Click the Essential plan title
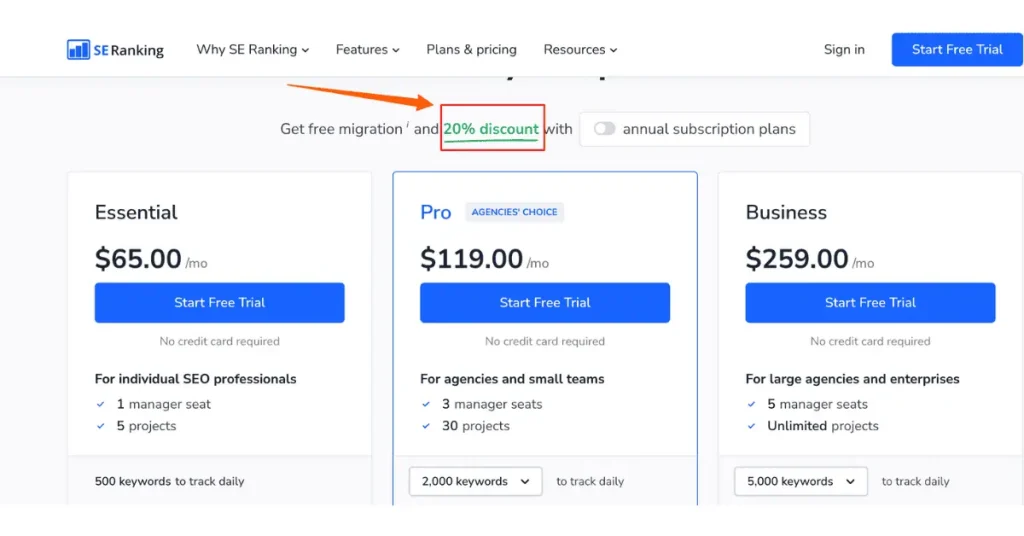Viewport: 1024px width, 536px height. [136, 212]
